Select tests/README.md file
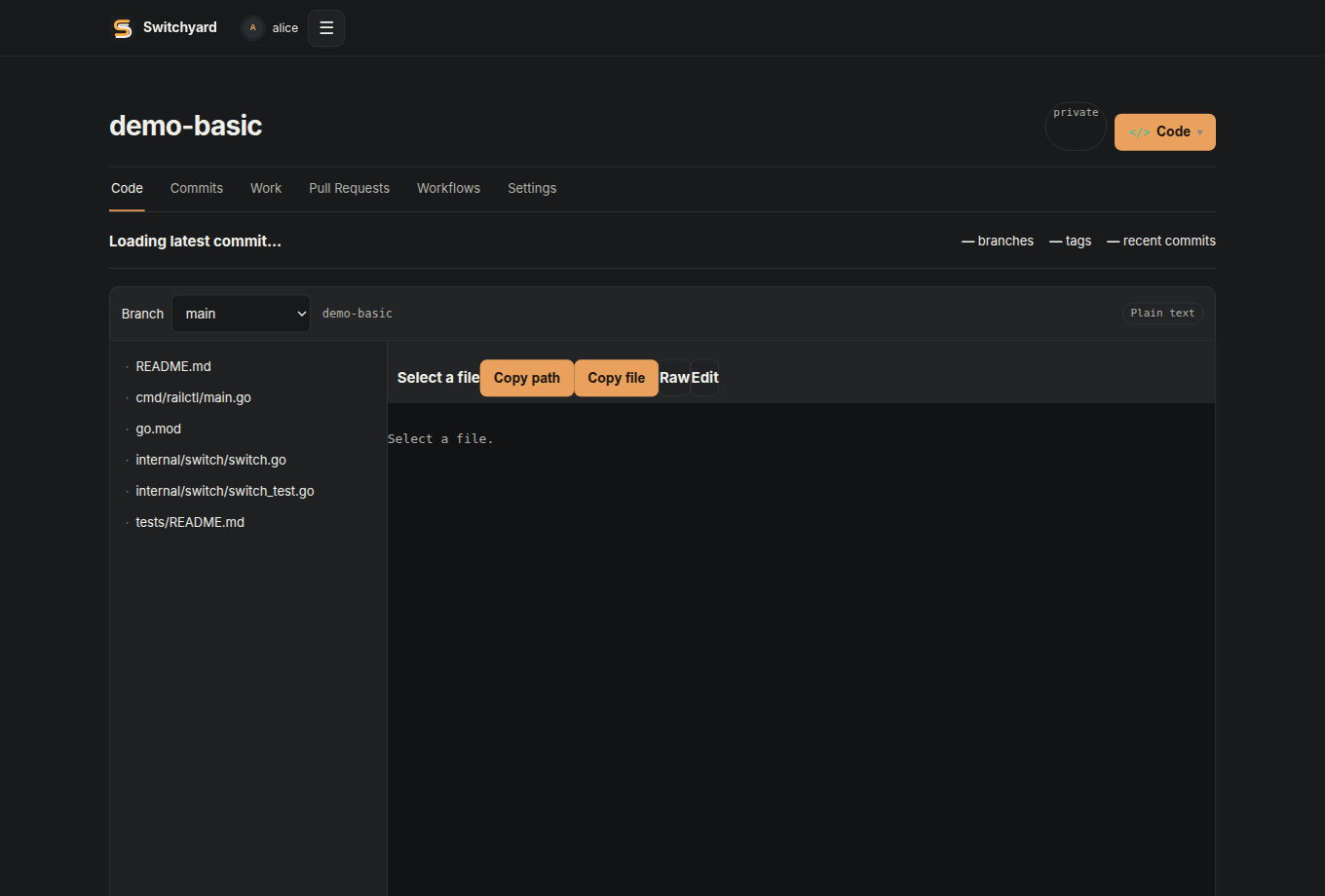The image size is (1325, 896). pos(190,522)
